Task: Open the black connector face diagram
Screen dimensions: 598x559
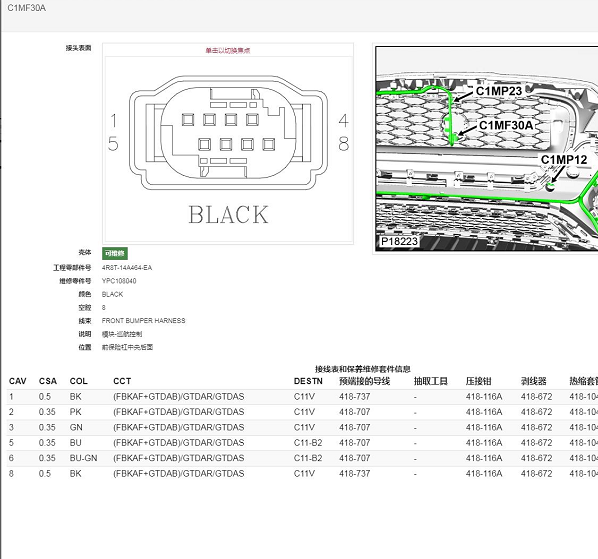Action: (x=228, y=149)
